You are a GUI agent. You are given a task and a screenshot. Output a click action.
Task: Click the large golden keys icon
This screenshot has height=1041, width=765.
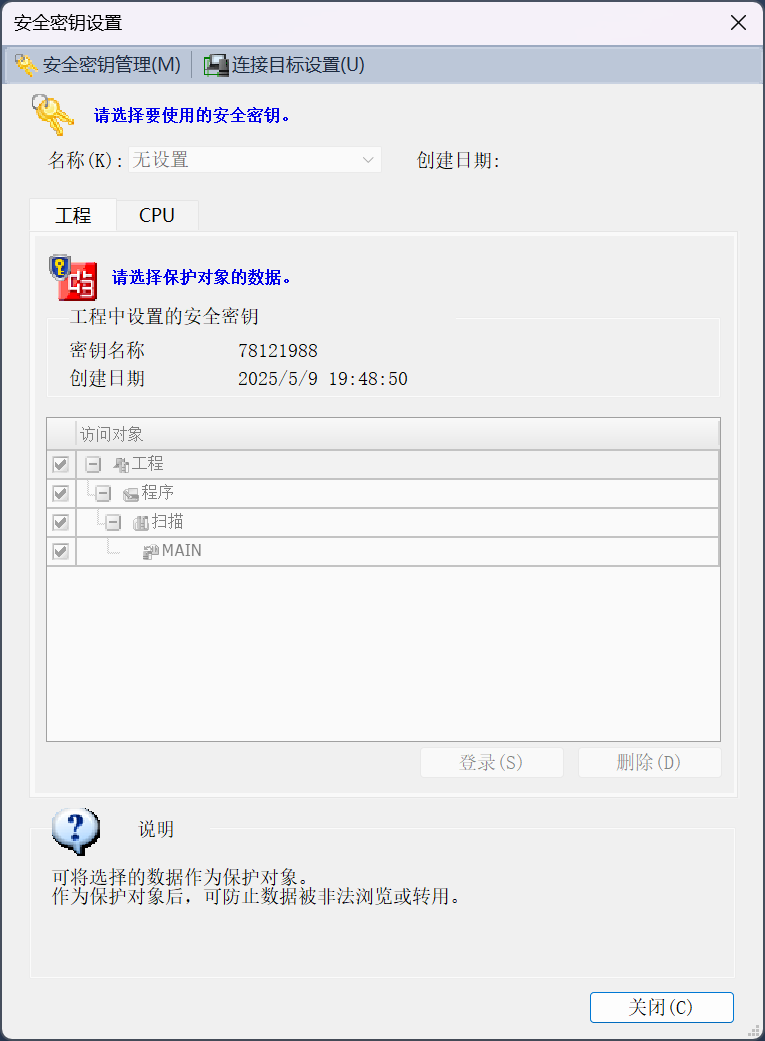coord(53,114)
